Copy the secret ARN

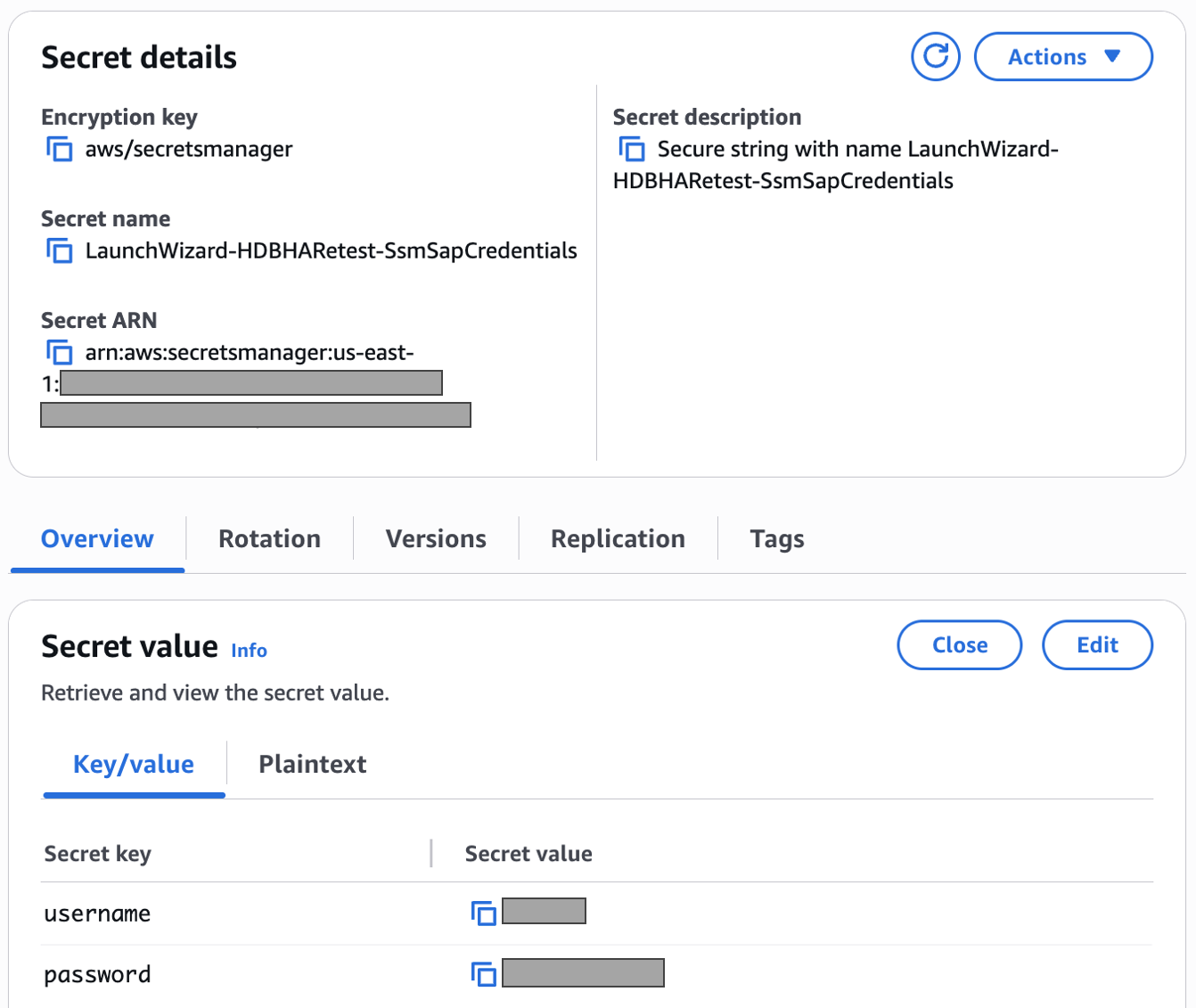60,352
